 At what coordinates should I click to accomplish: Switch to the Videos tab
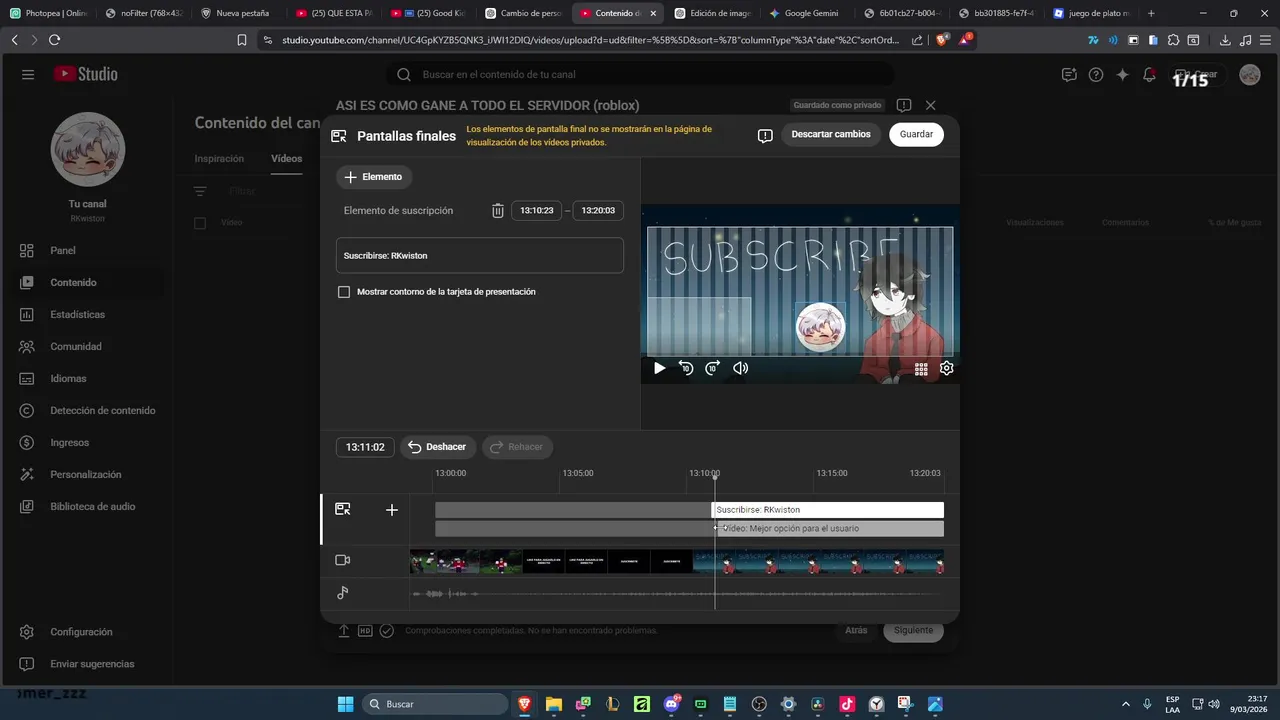pos(286,158)
